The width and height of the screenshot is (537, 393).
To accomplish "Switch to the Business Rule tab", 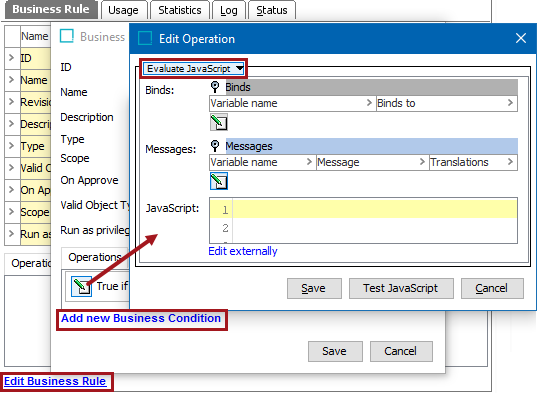I will pyautogui.click(x=51, y=9).
